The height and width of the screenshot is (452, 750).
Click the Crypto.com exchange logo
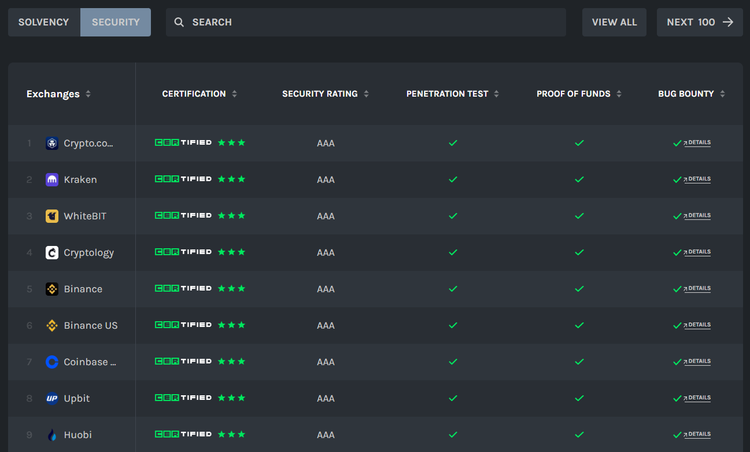pyautogui.click(x=52, y=143)
